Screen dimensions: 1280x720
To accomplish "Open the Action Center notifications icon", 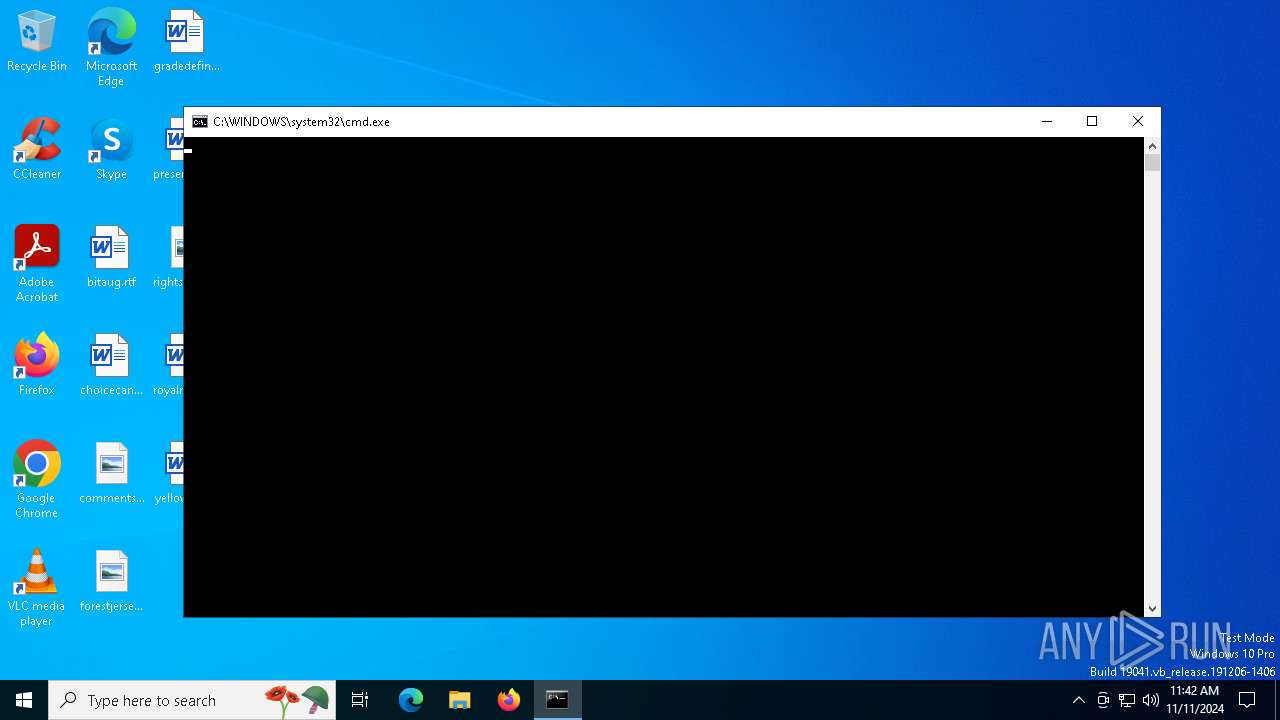I will pos(1247,700).
